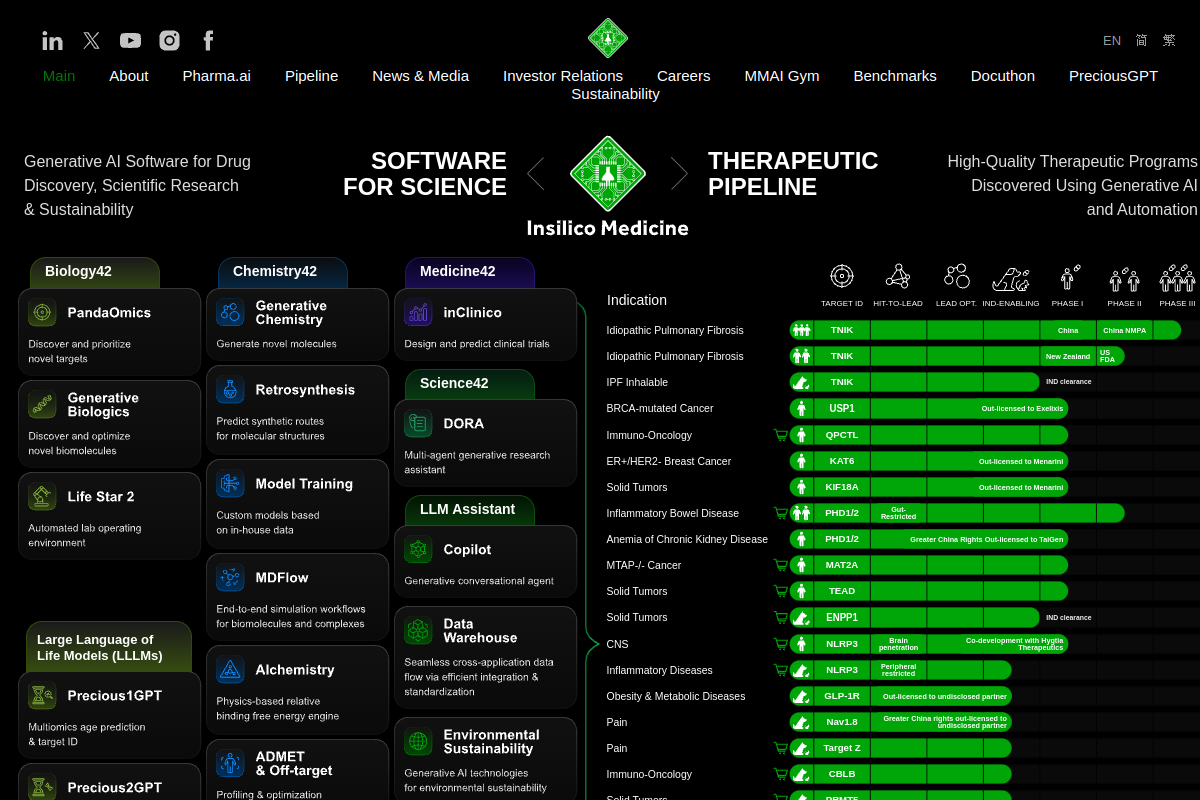This screenshot has width=1200, height=800.
Task: Open the Pharma.ai menu item
Action: [x=217, y=76]
